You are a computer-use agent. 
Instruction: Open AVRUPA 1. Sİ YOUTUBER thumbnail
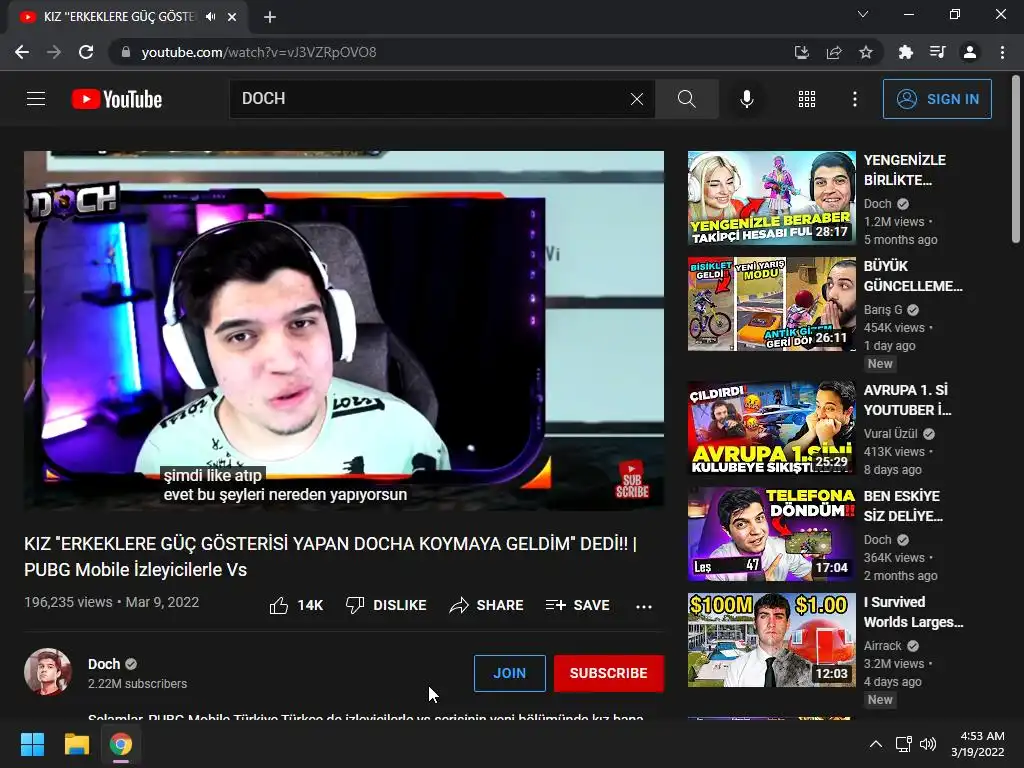tap(772, 428)
